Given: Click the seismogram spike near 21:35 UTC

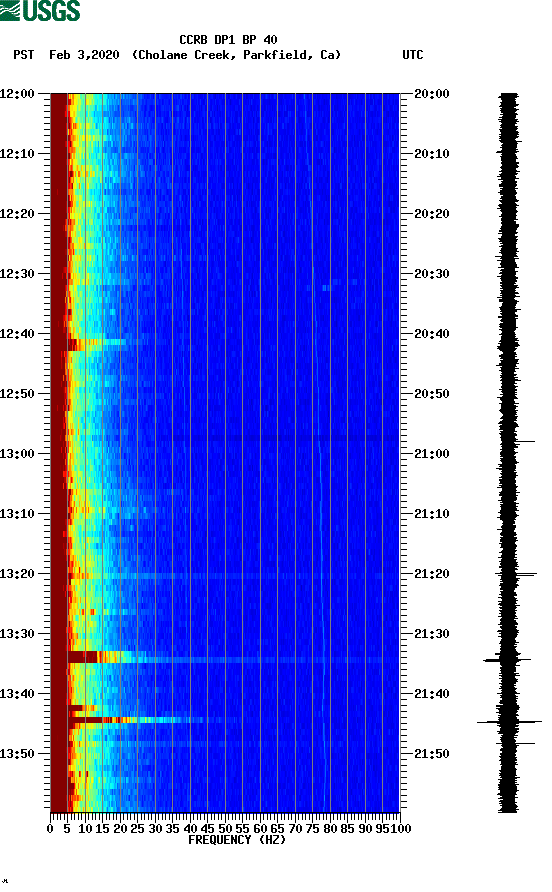Looking at the screenshot, I should (x=507, y=660).
